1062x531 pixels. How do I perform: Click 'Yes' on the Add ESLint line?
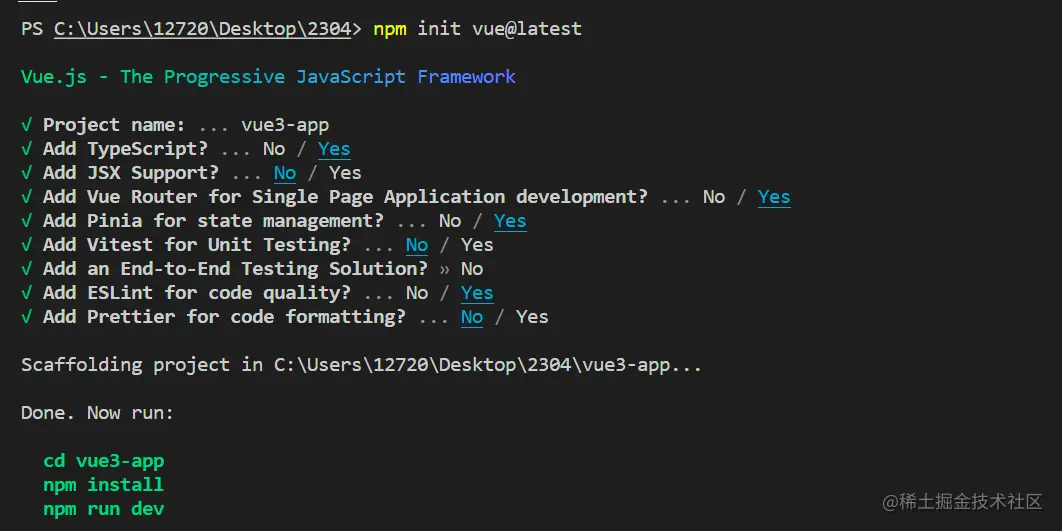(x=477, y=293)
